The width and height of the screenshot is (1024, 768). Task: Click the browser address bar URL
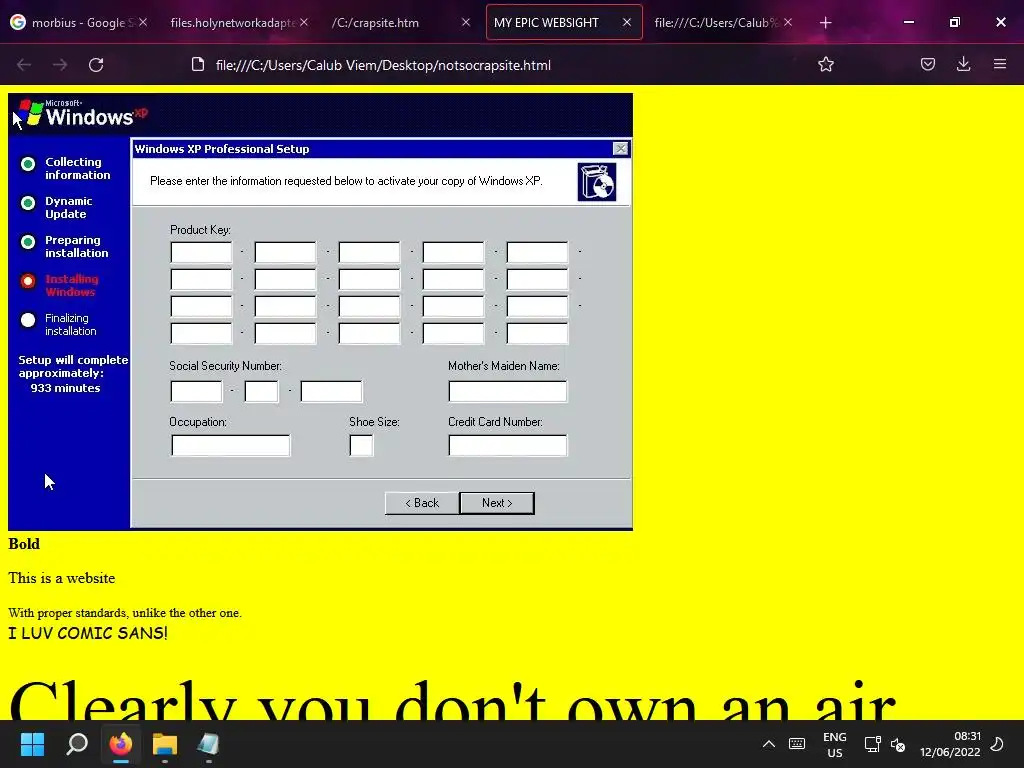pos(383,65)
